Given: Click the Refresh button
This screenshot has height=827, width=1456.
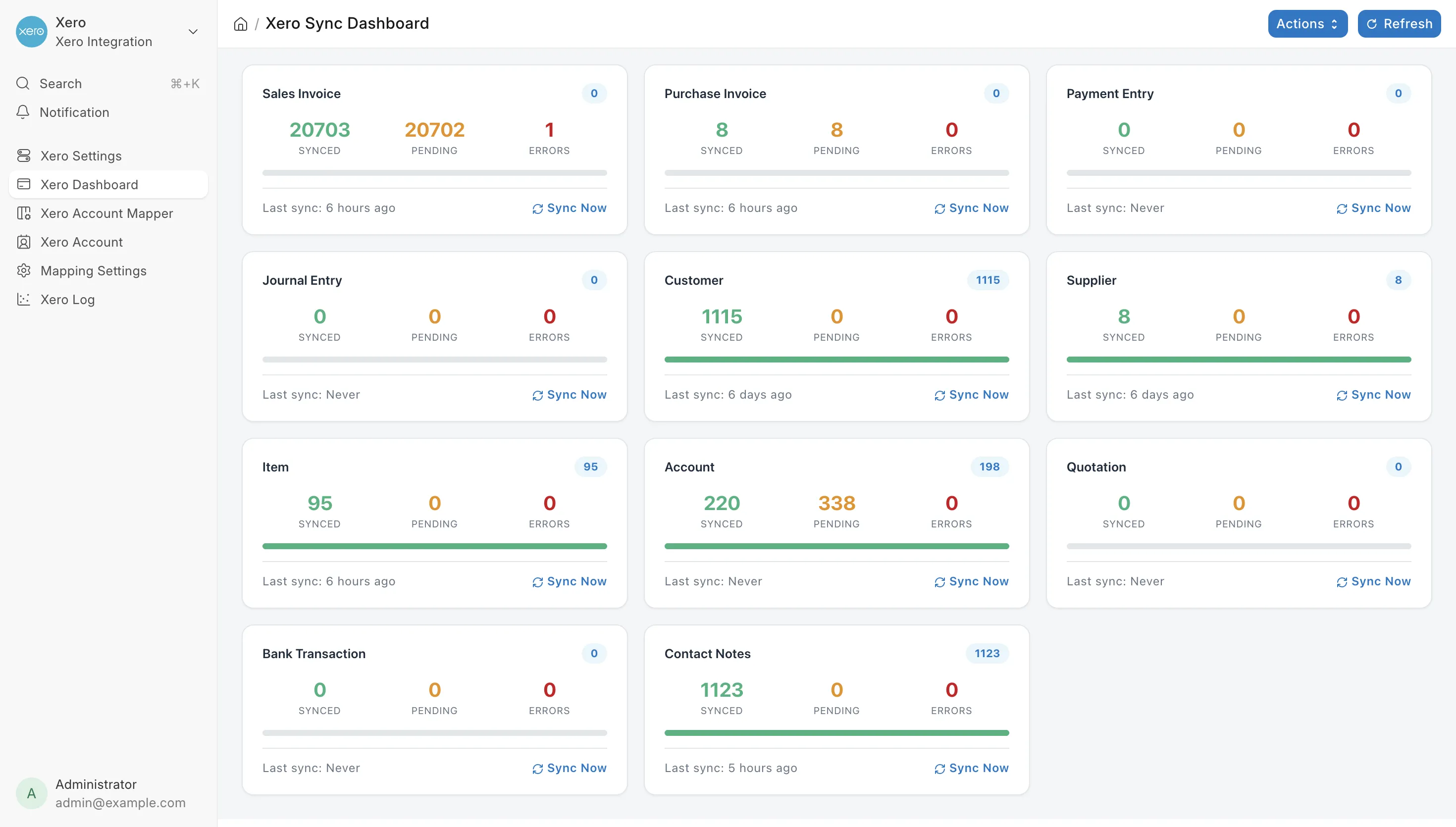Looking at the screenshot, I should [x=1399, y=24].
